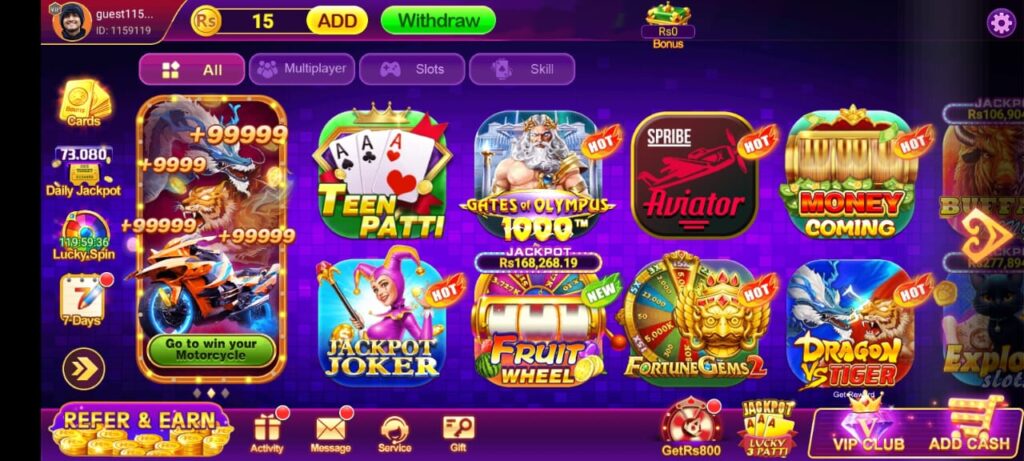Screen dimensions: 1024x461
Task: Select the Skill category tab
Action: tap(522, 69)
